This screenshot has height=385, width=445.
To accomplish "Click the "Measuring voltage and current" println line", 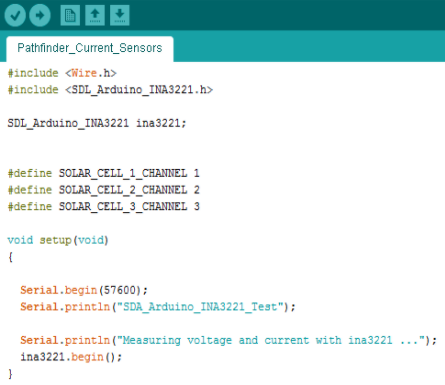I will click(x=228, y=340).
